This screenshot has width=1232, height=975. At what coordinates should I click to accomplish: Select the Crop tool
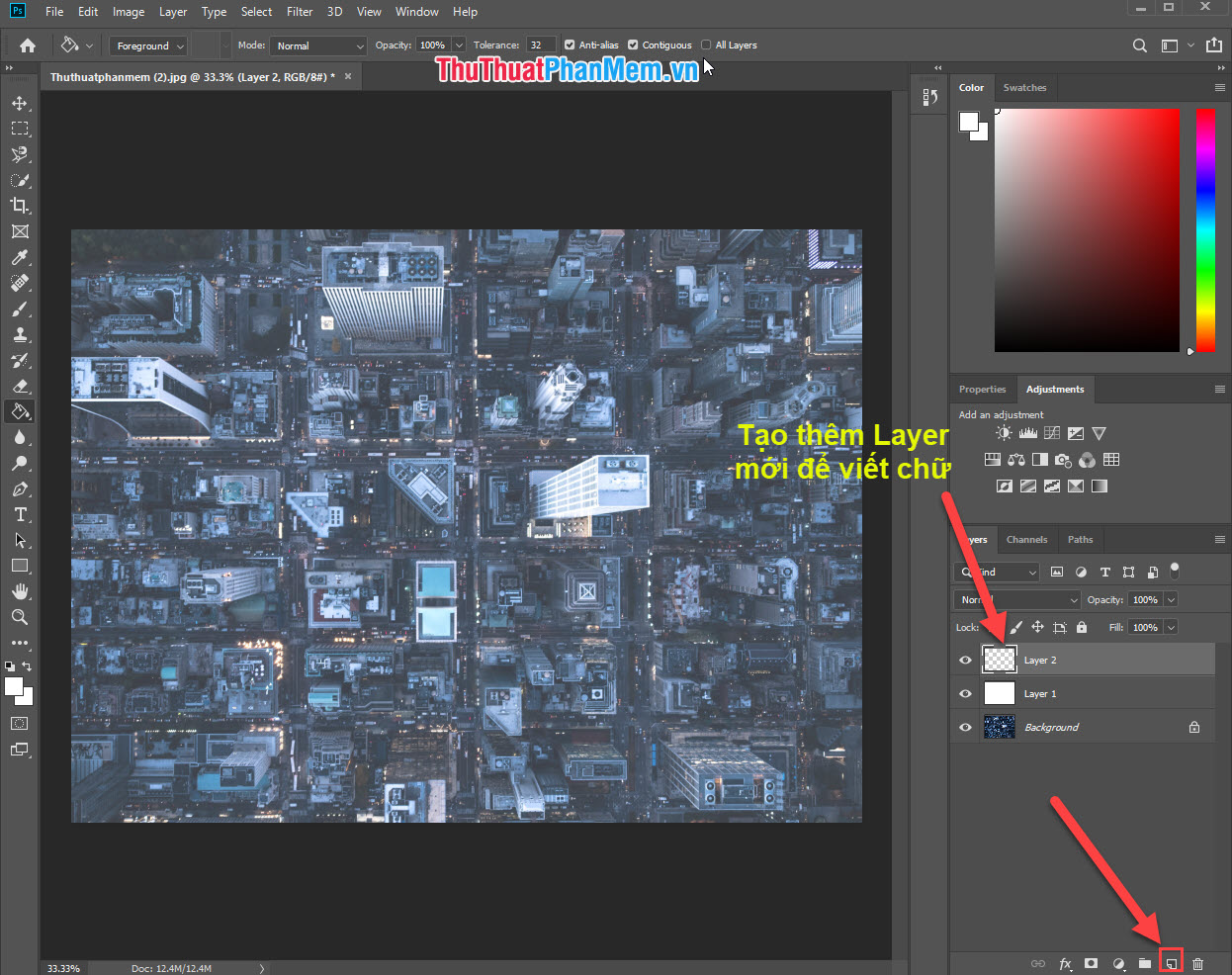coord(20,206)
